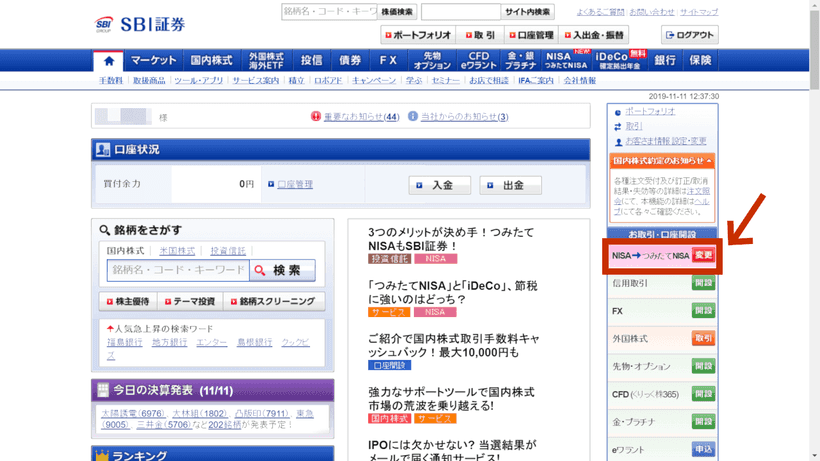
Task: Open the 先物オプション menu
Action: [x=432, y=61]
